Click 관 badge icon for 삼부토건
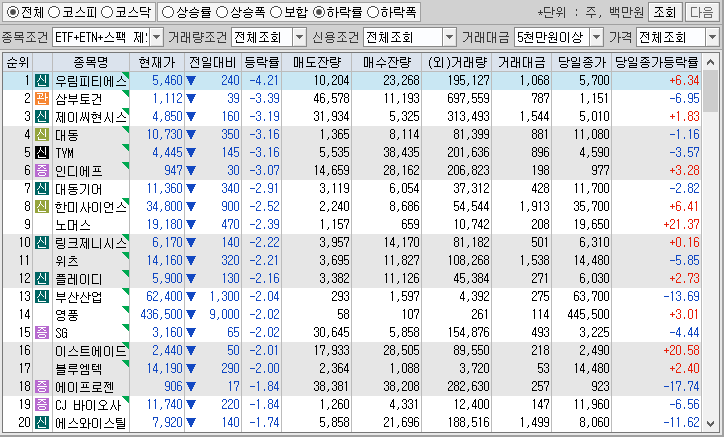 click(42, 98)
